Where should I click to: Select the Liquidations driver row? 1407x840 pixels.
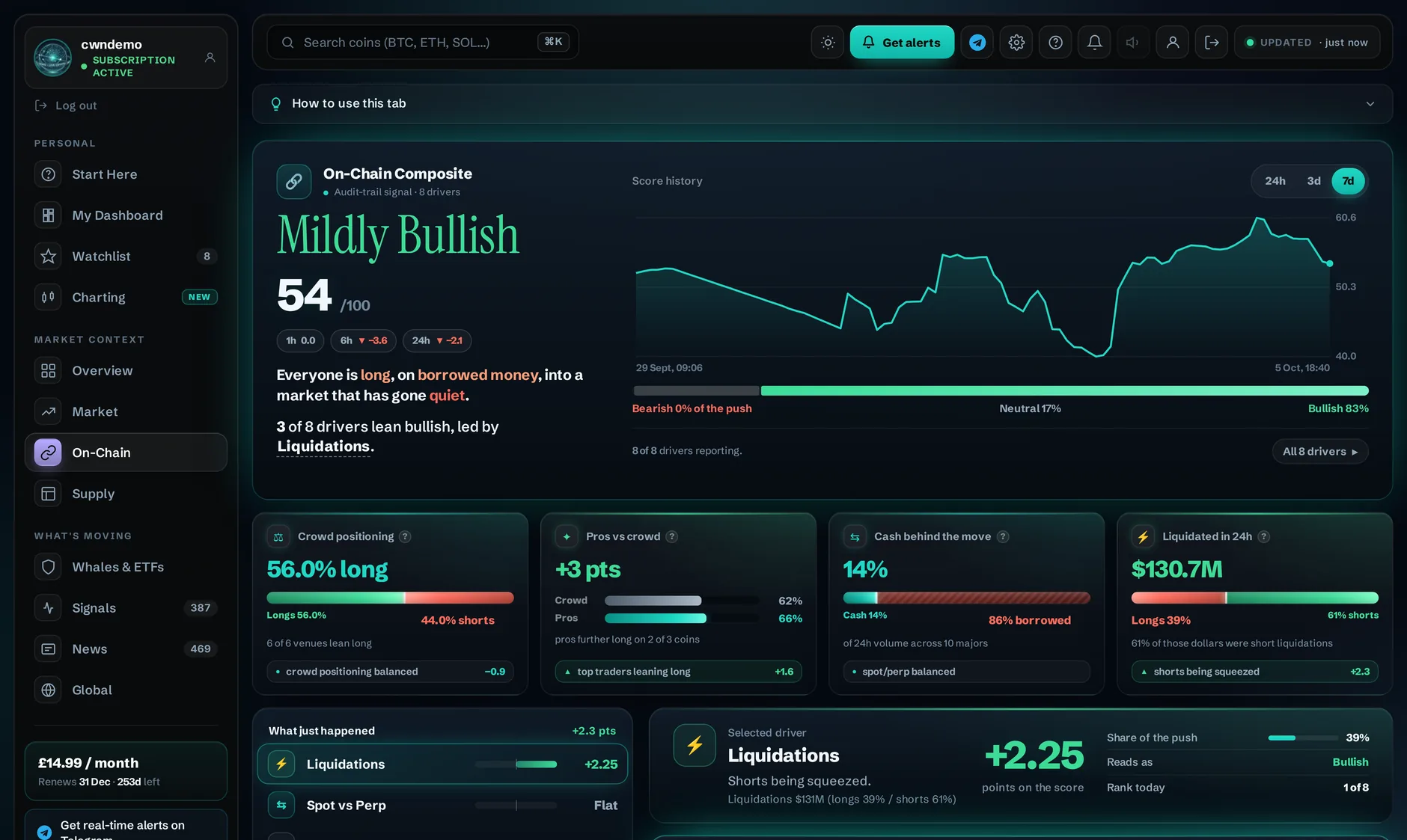coord(442,764)
